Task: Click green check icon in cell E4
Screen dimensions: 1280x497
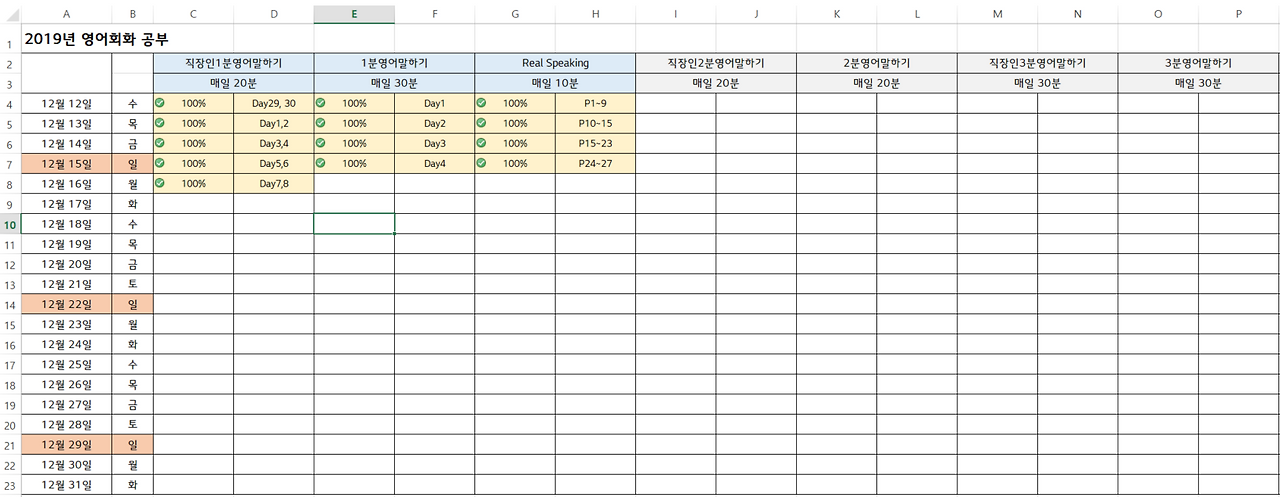Action: pos(320,103)
